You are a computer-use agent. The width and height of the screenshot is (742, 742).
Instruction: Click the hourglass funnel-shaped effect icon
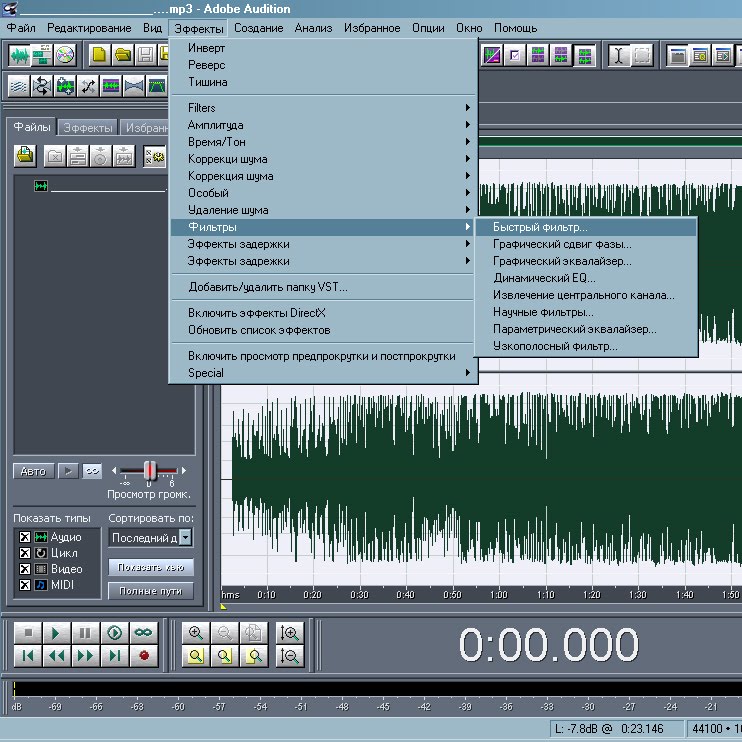coord(134,87)
